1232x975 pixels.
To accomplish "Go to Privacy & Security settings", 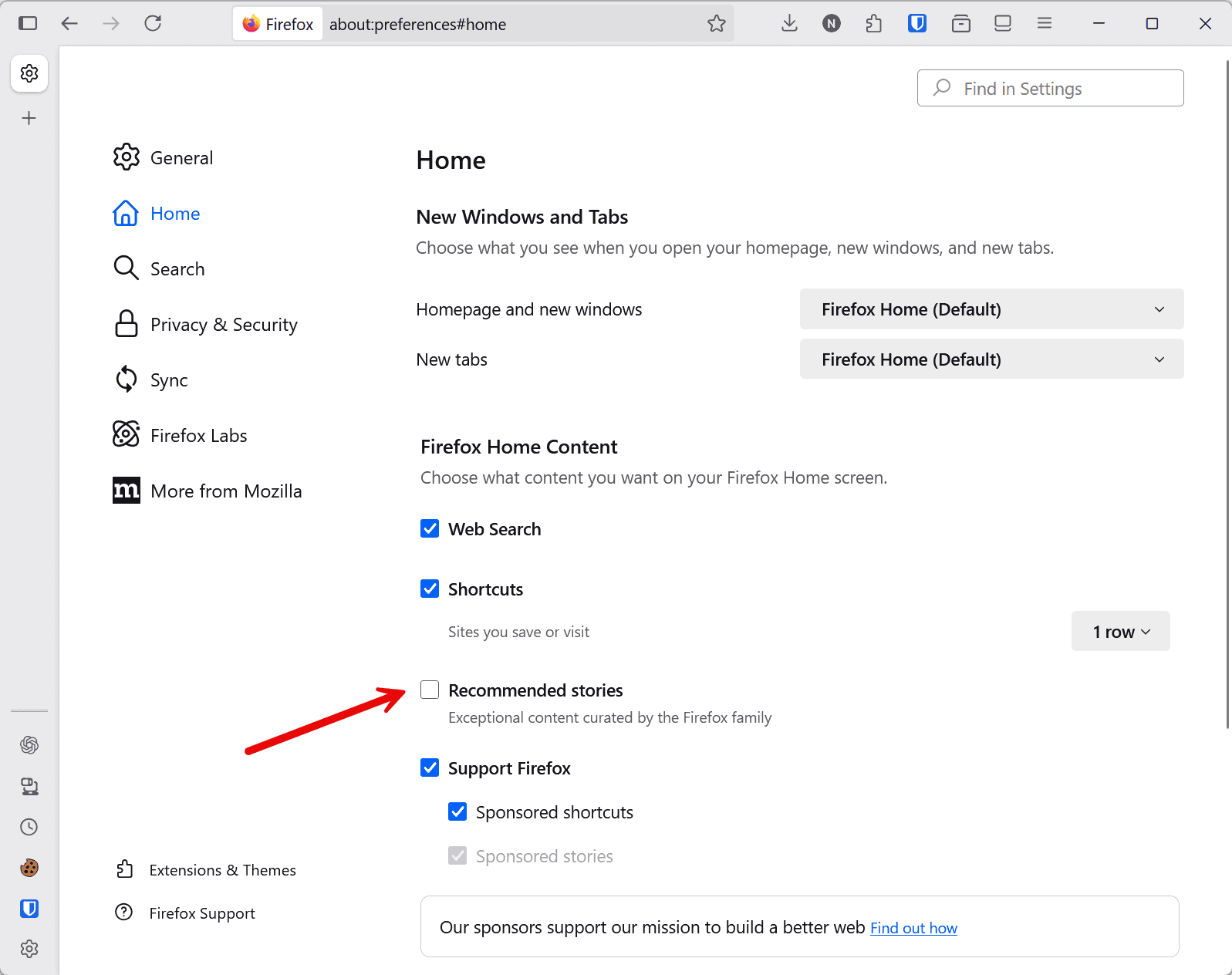I will [223, 325].
